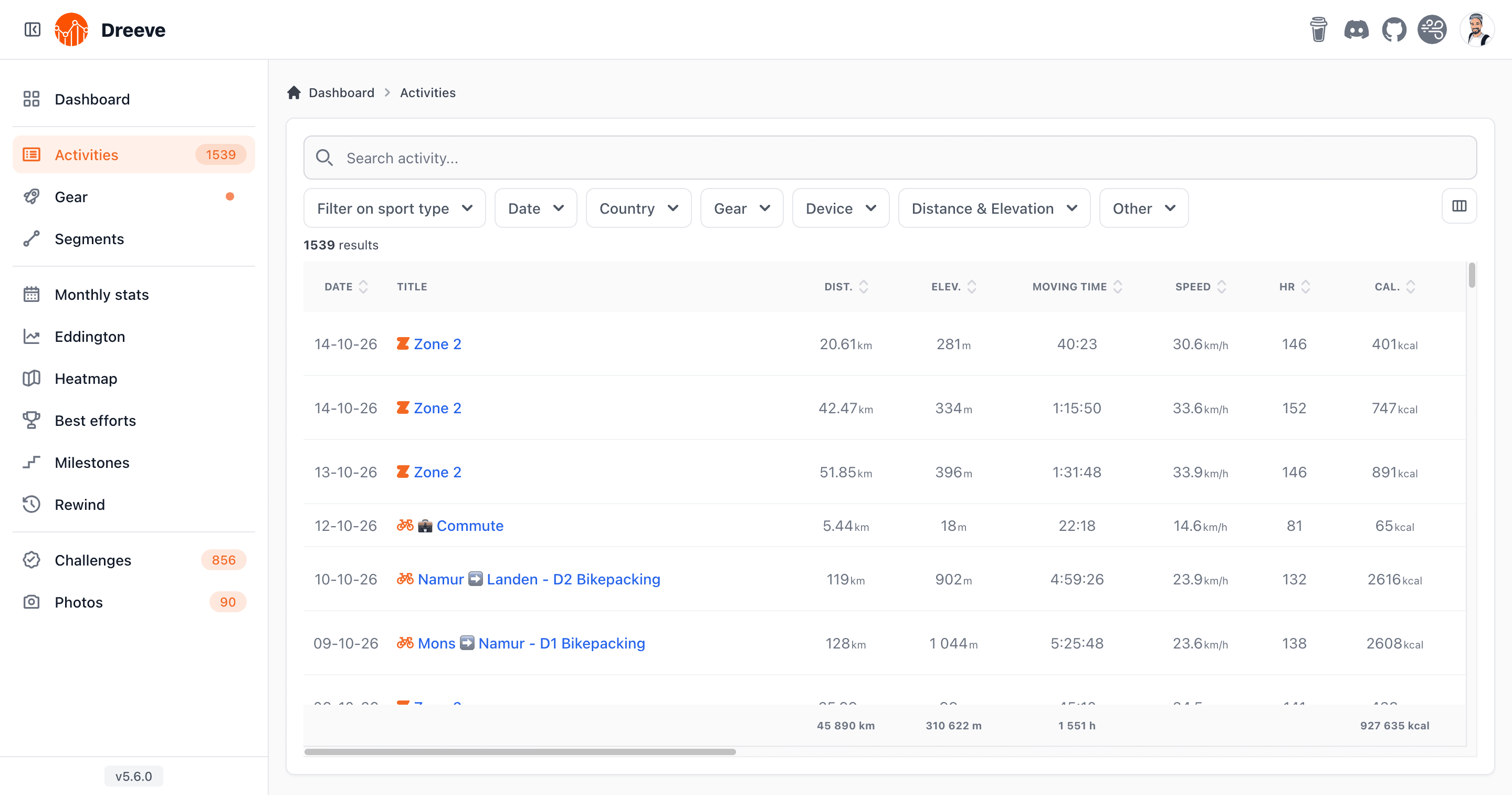Open Eddington page in sidebar
The image size is (1512, 795).
[x=134, y=337]
